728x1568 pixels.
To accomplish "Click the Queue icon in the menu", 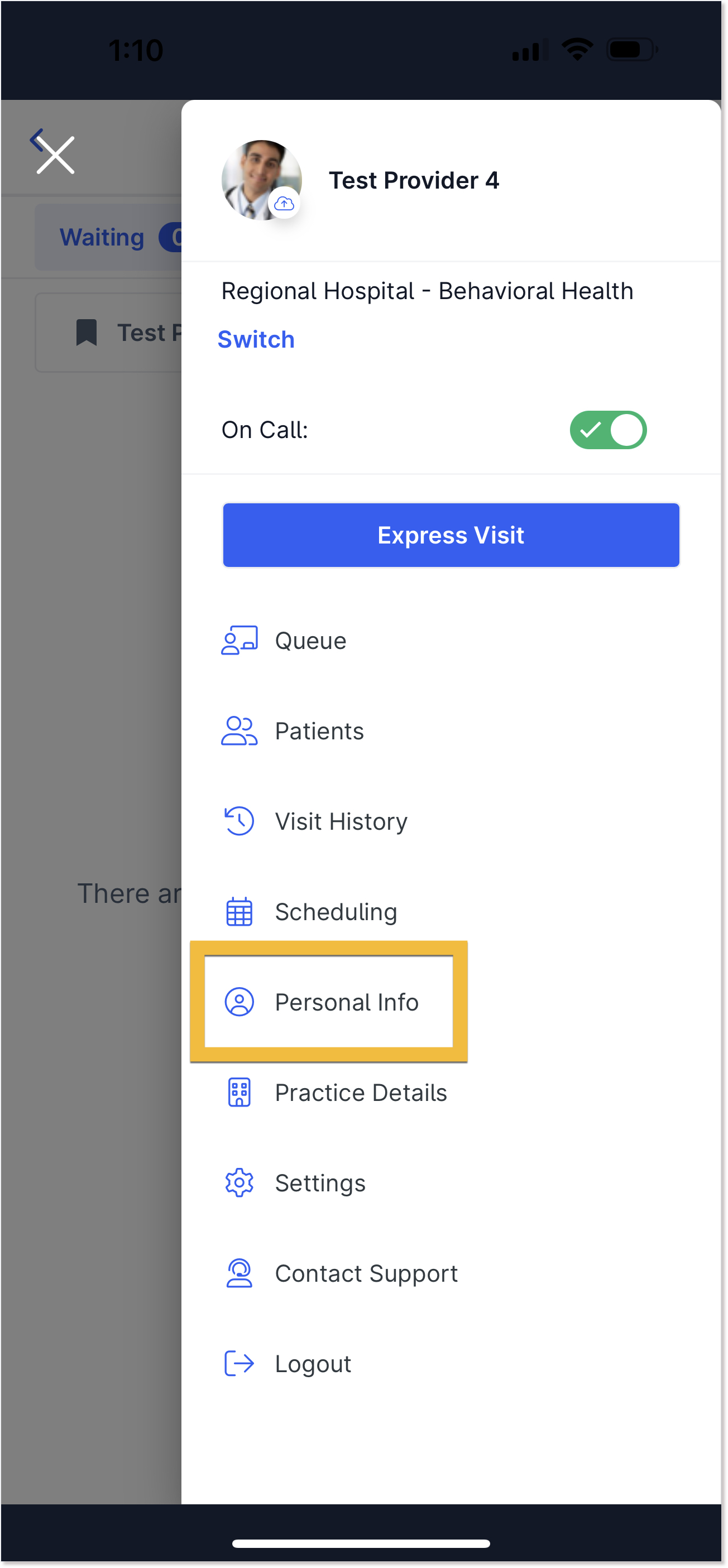I will [240, 641].
